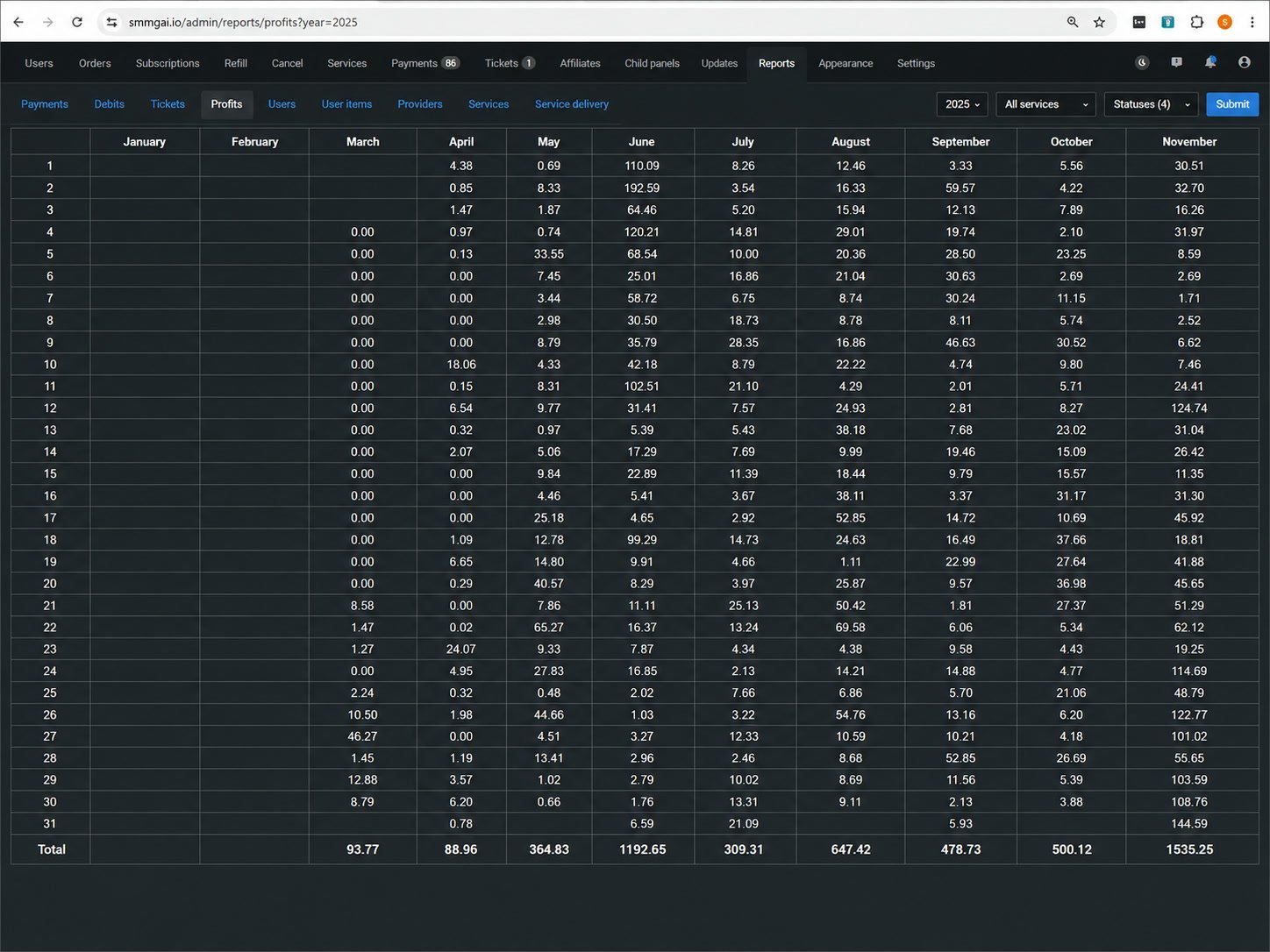This screenshot has width=1270, height=952.
Task: Open Child panels menu item
Action: pos(652,63)
